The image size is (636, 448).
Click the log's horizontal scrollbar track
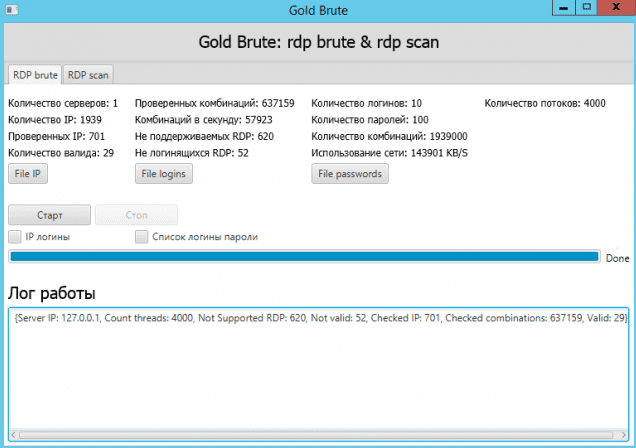(x=316, y=435)
